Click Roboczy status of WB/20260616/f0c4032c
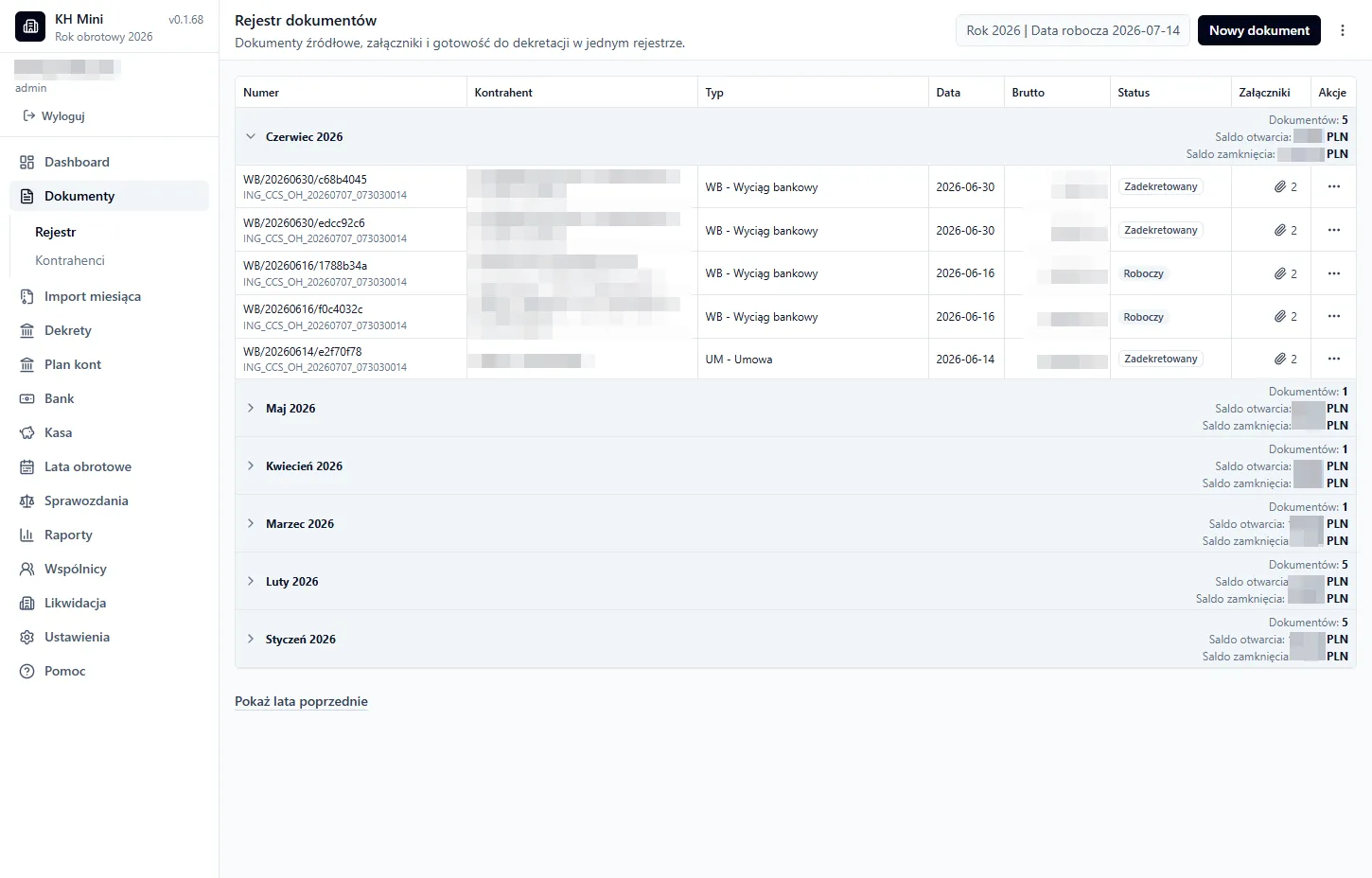This screenshot has height=878, width=1372. [x=1143, y=317]
